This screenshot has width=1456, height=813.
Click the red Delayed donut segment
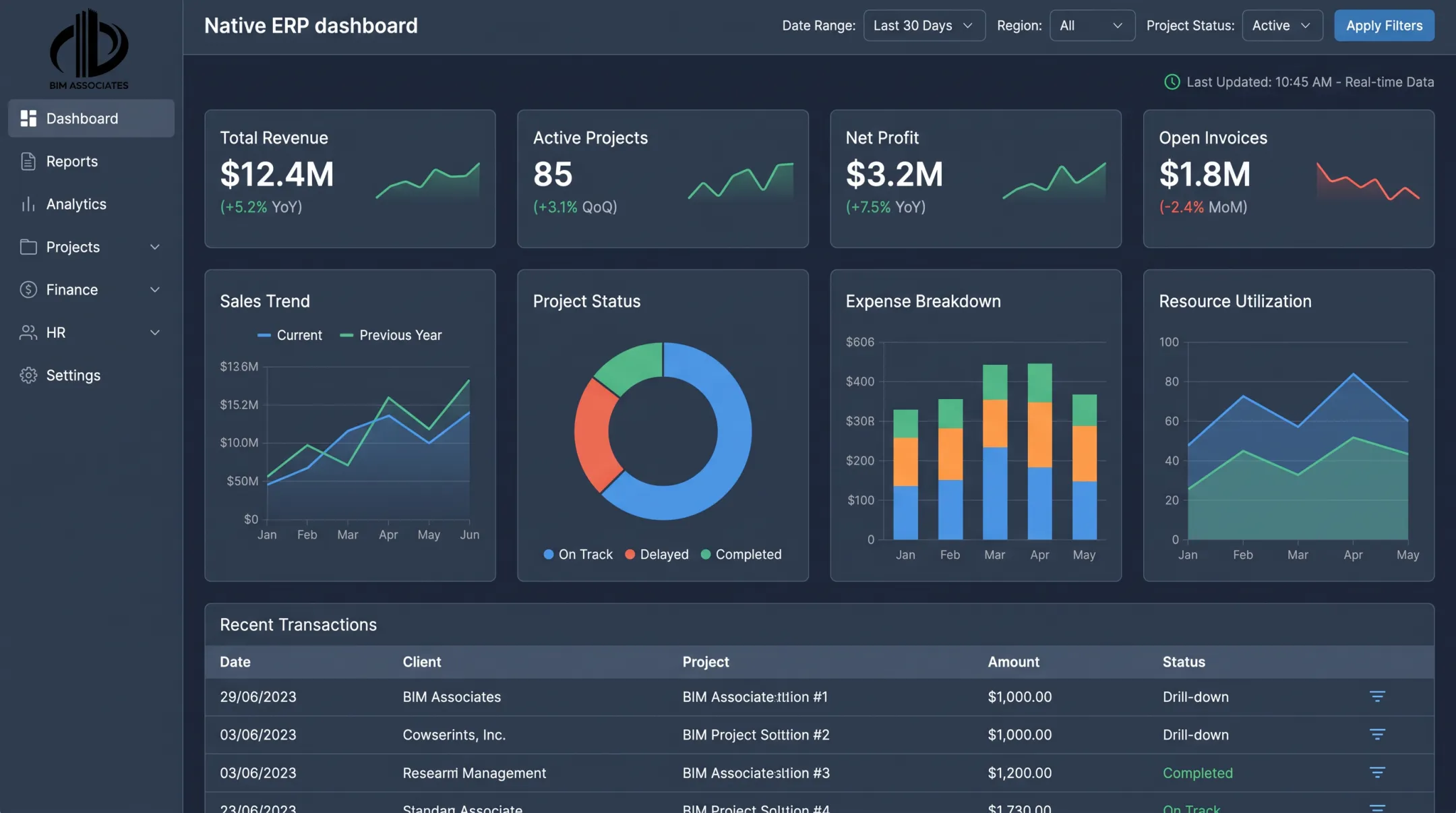tap(595, 435)
